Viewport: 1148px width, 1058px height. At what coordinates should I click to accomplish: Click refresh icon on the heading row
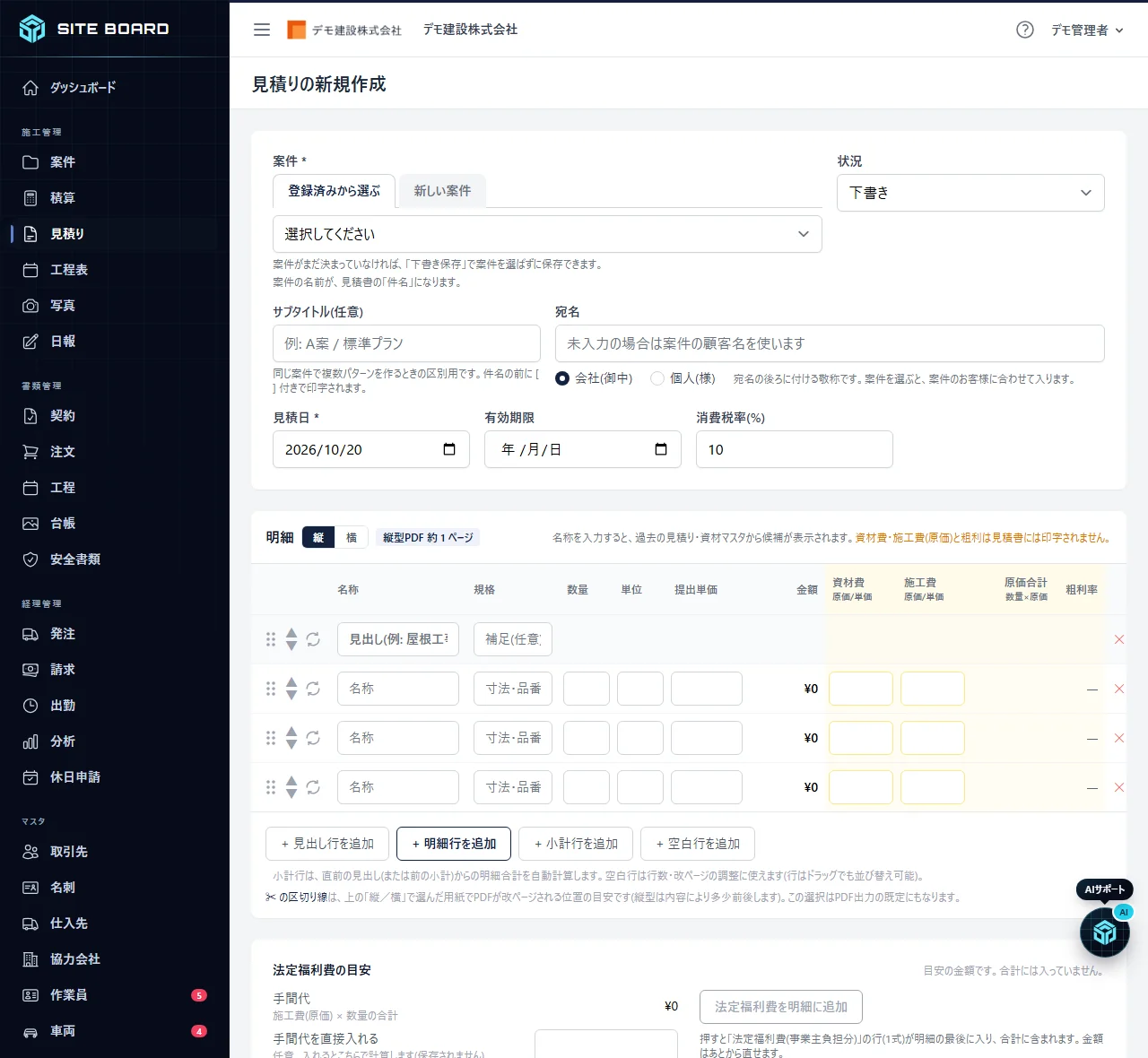click(313, 639)
